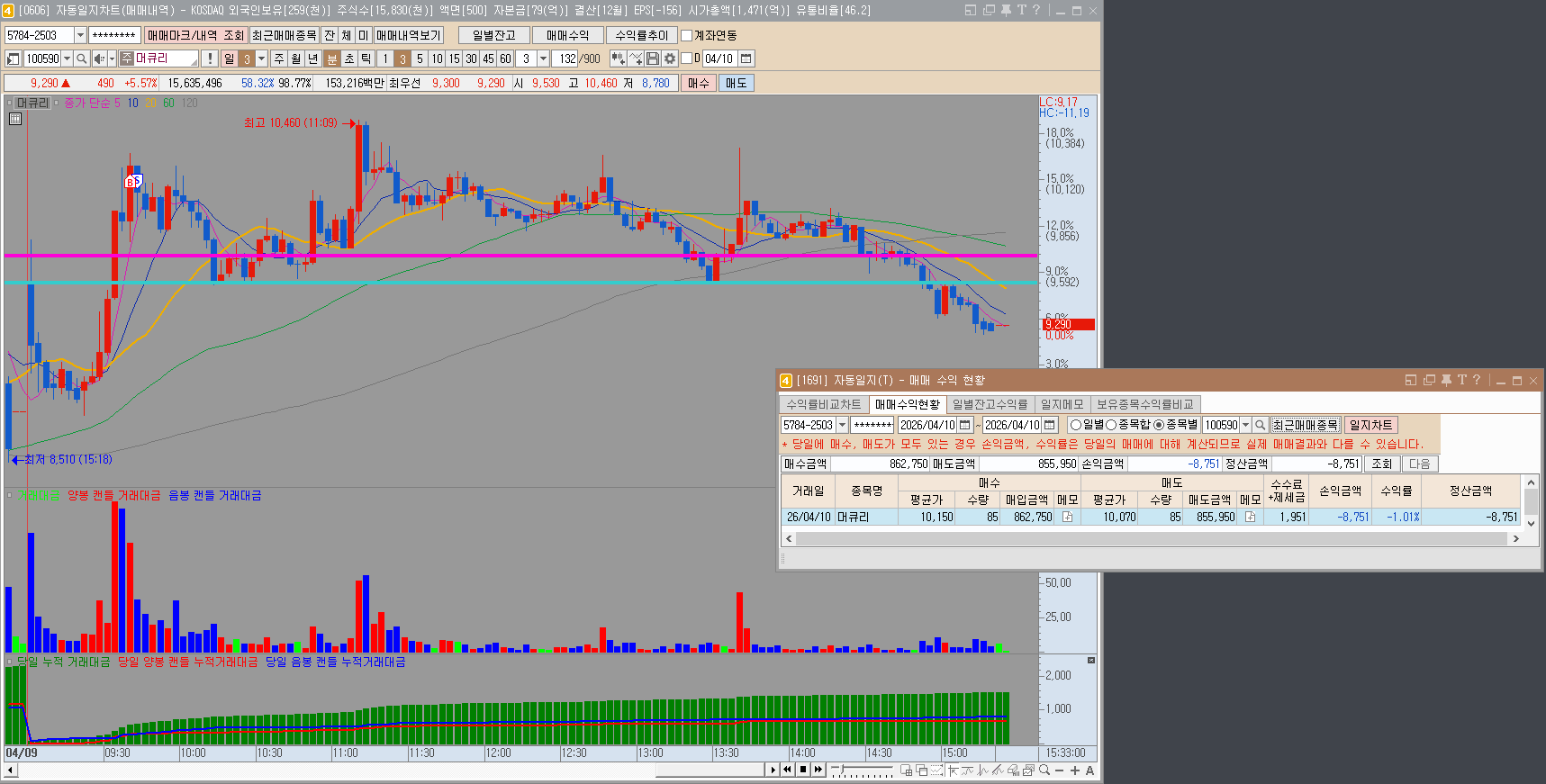This screenshot has width=1546, height=784.
Task: Click the 수익률추이 button
Action: [x=641, y=35]
